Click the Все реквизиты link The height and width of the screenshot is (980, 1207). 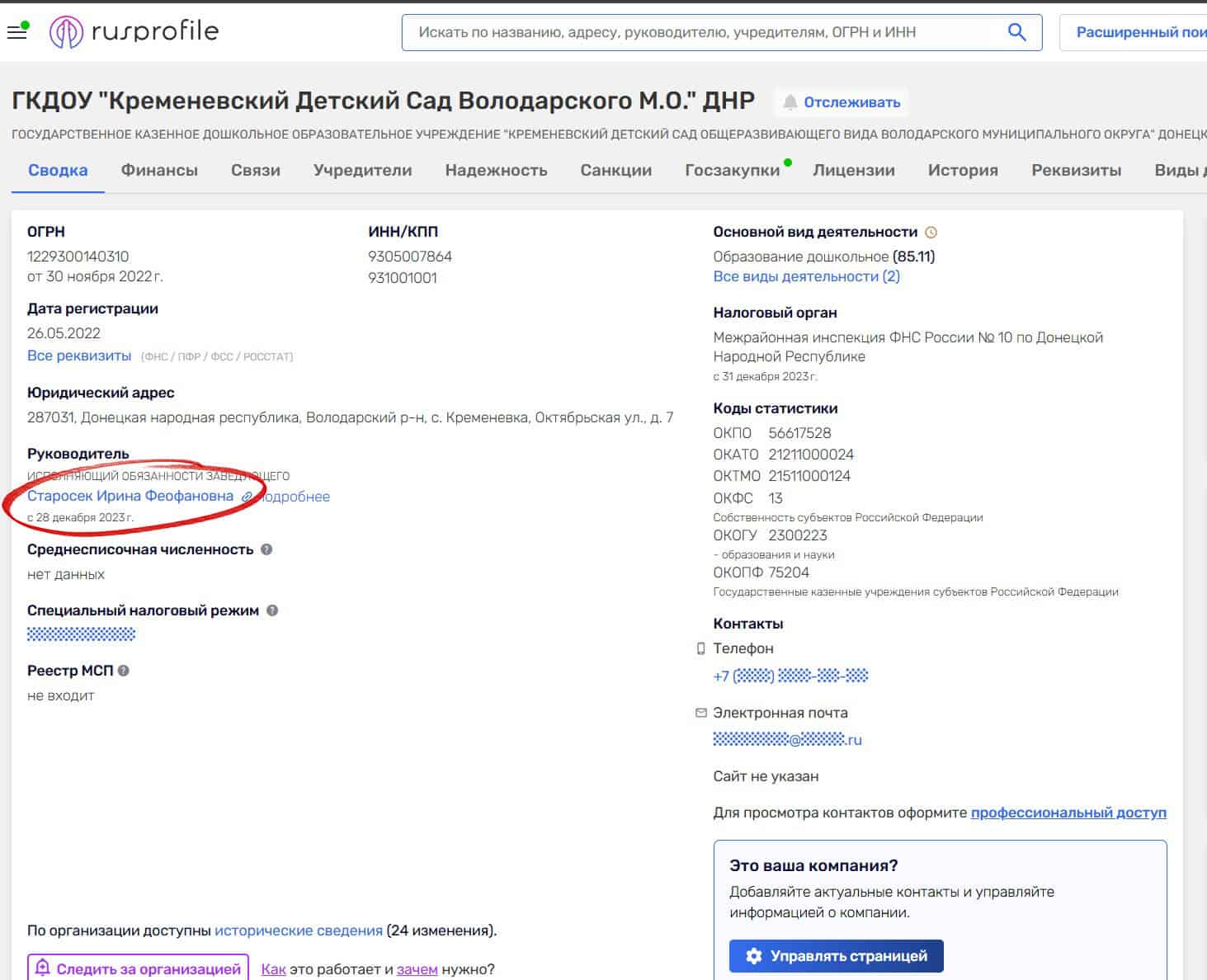coord(79,356)
